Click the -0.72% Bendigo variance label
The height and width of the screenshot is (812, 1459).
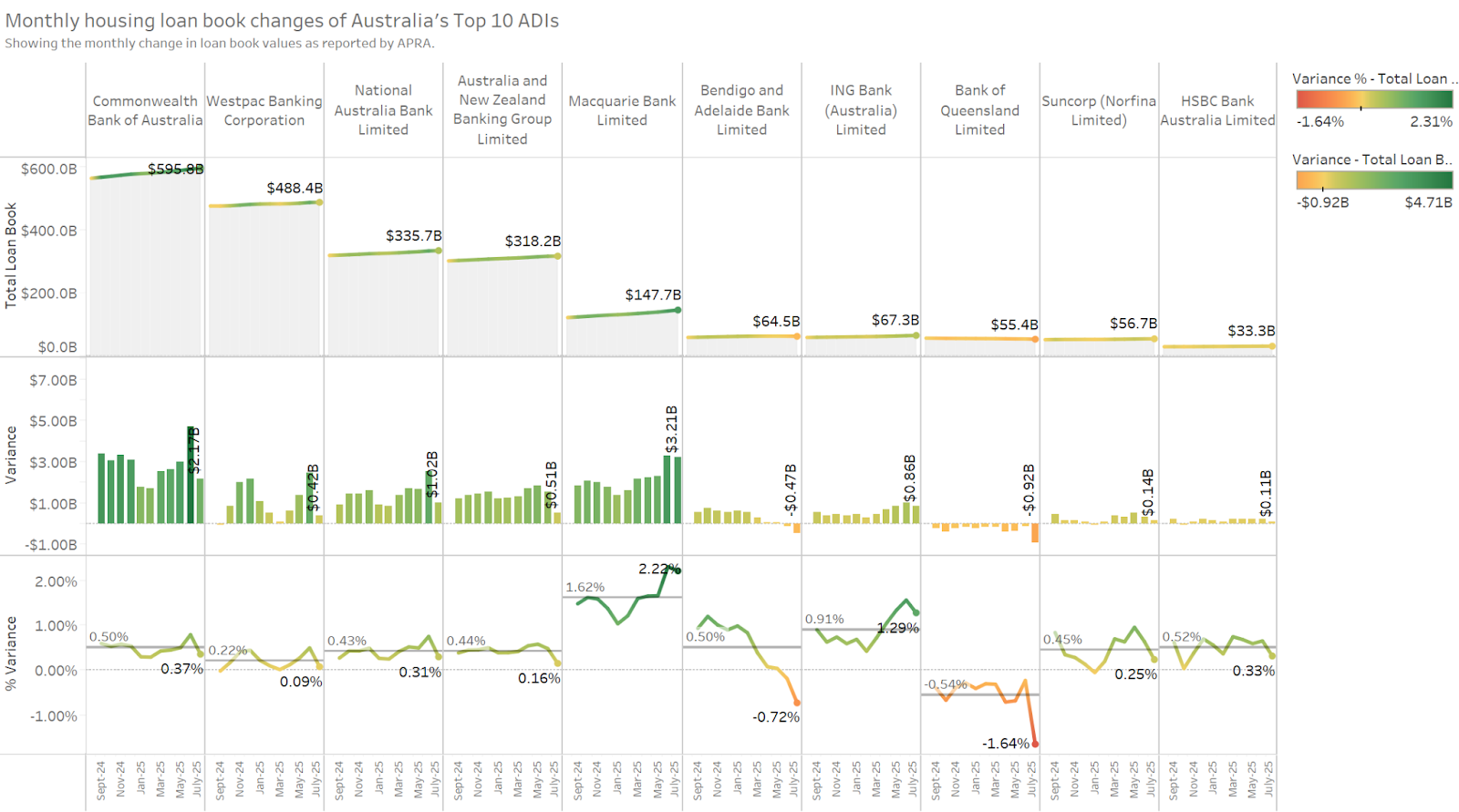click(776, 717)
